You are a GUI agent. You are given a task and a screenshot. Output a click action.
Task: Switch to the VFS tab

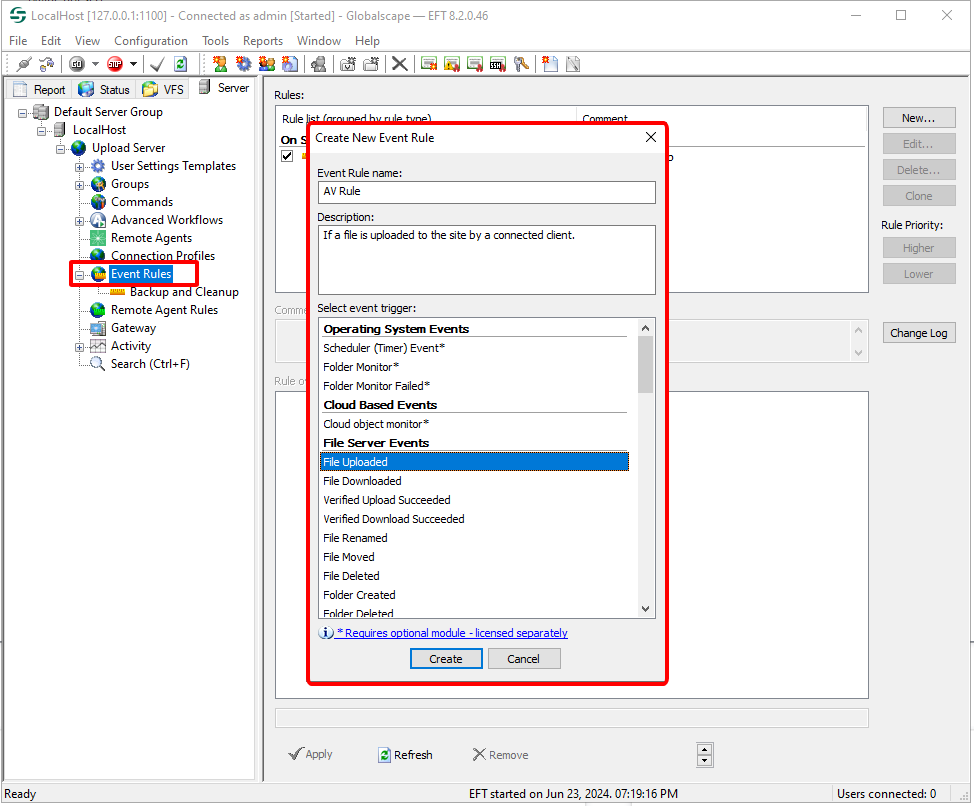163,89
